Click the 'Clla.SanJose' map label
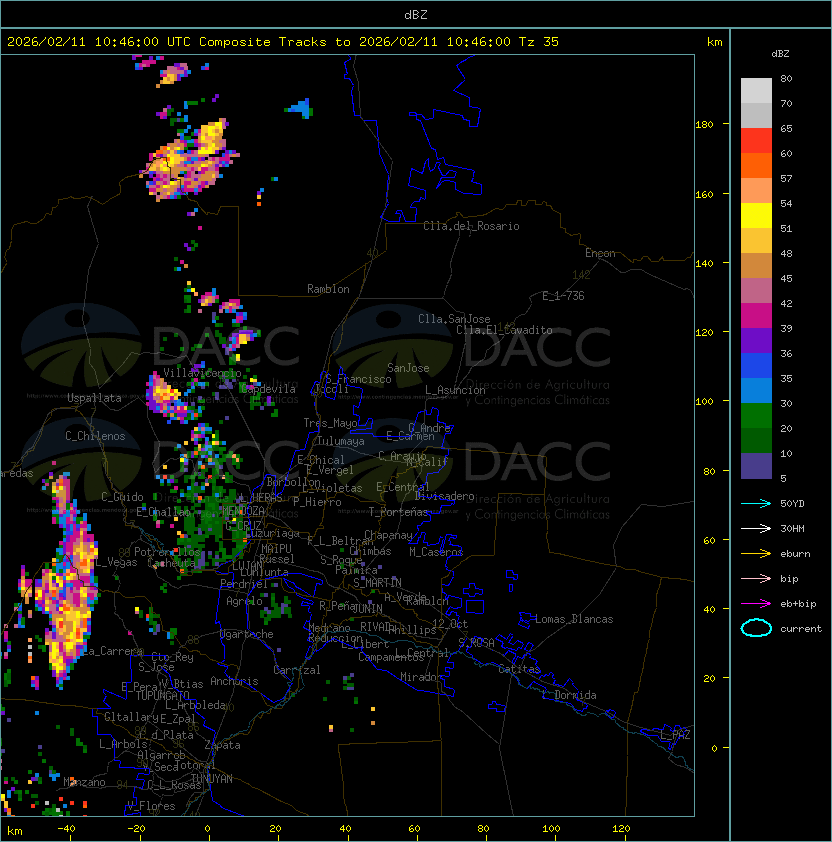 pyautogui.click(x=454, y=319)
